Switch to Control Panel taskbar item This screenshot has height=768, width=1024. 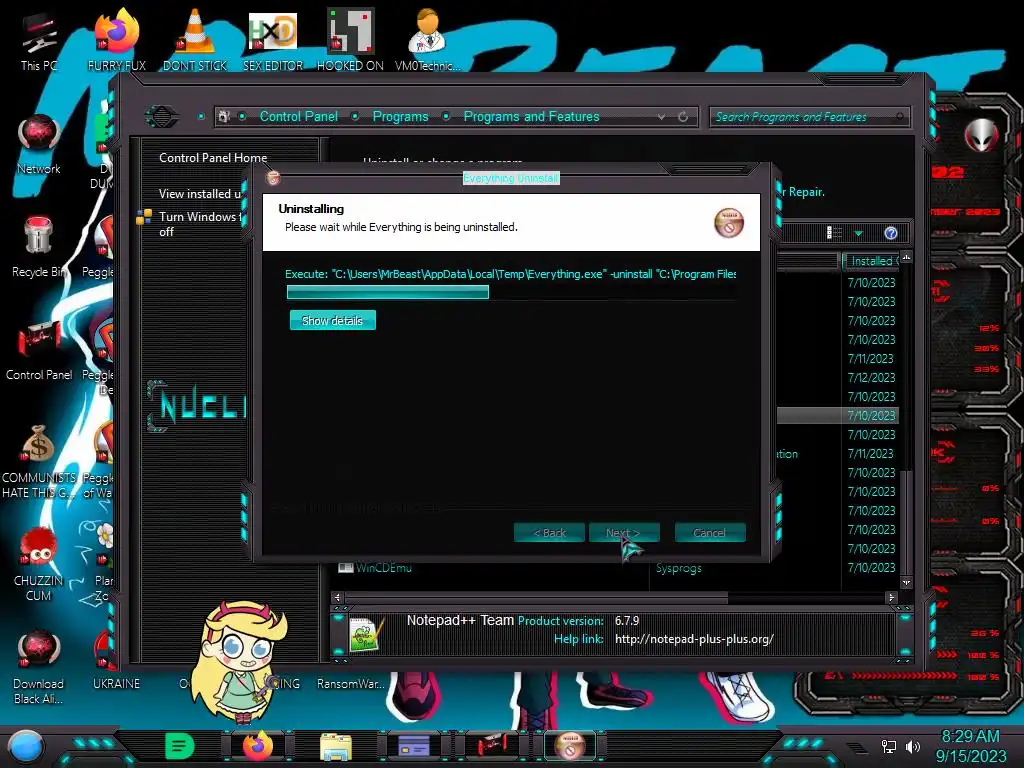pos(491,746)
